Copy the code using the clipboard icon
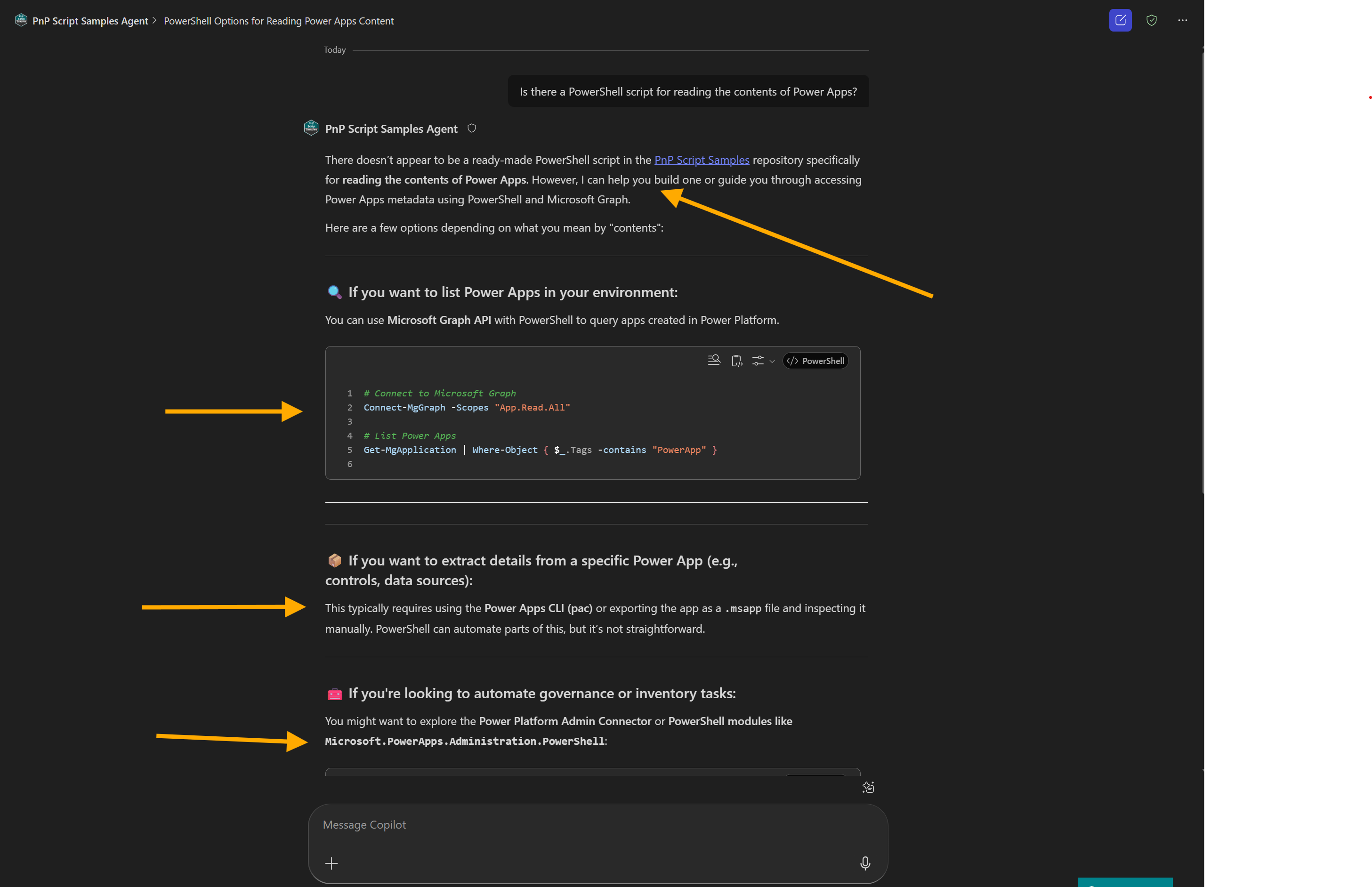Screen dimensions: 1372x887 click(x=737, y=360)
